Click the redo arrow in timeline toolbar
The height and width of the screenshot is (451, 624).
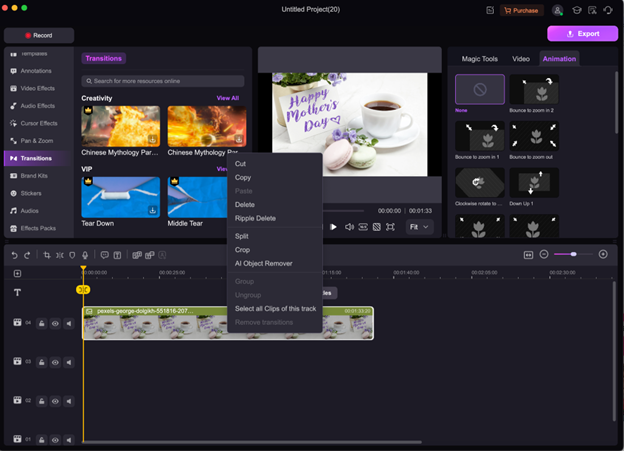(27, 255)
